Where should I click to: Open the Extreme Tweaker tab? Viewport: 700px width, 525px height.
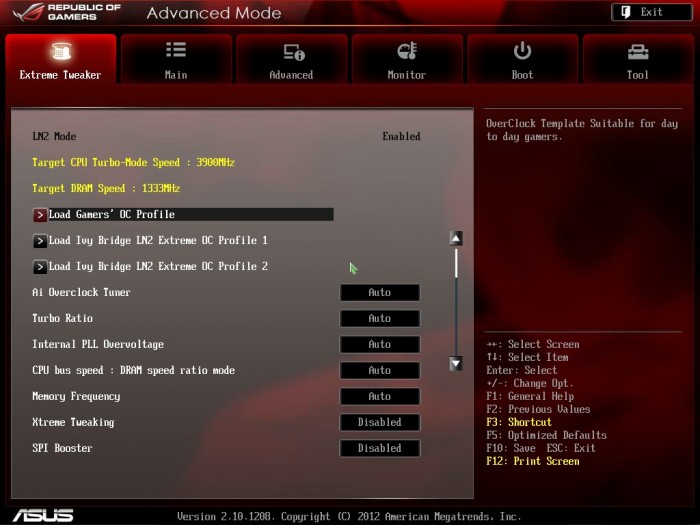click(x=61, y=59)
